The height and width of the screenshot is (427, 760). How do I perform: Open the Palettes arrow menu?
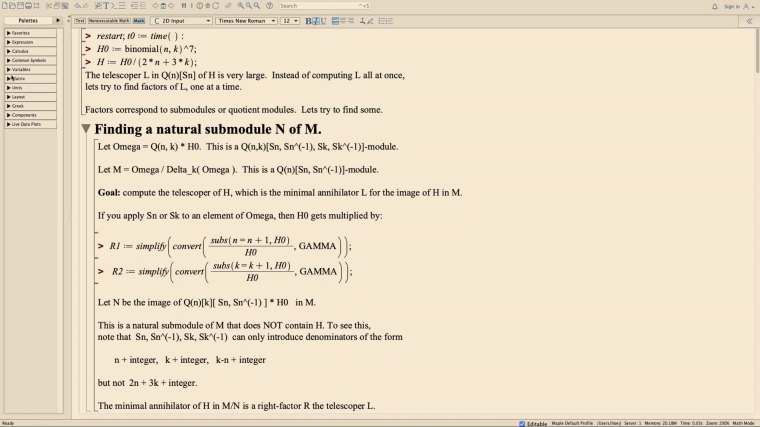click(x=58, y=20)
